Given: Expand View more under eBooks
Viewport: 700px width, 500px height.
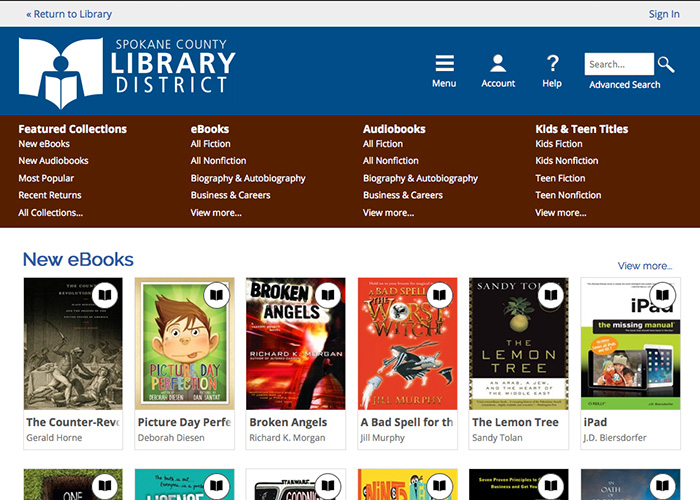Looking at the screenshot, I should click(216, 212).
